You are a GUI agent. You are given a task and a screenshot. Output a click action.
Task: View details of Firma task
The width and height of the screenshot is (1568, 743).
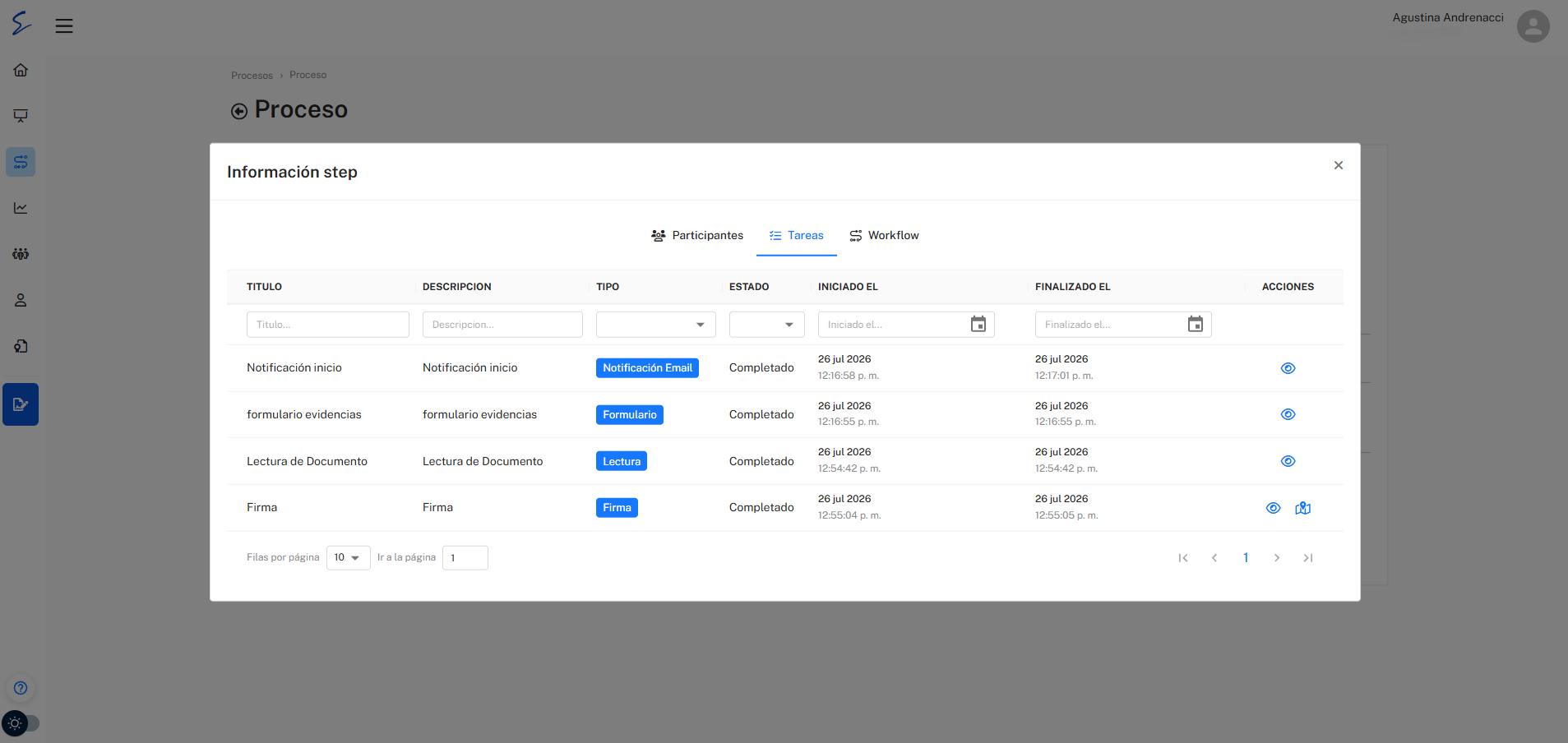1273,508
